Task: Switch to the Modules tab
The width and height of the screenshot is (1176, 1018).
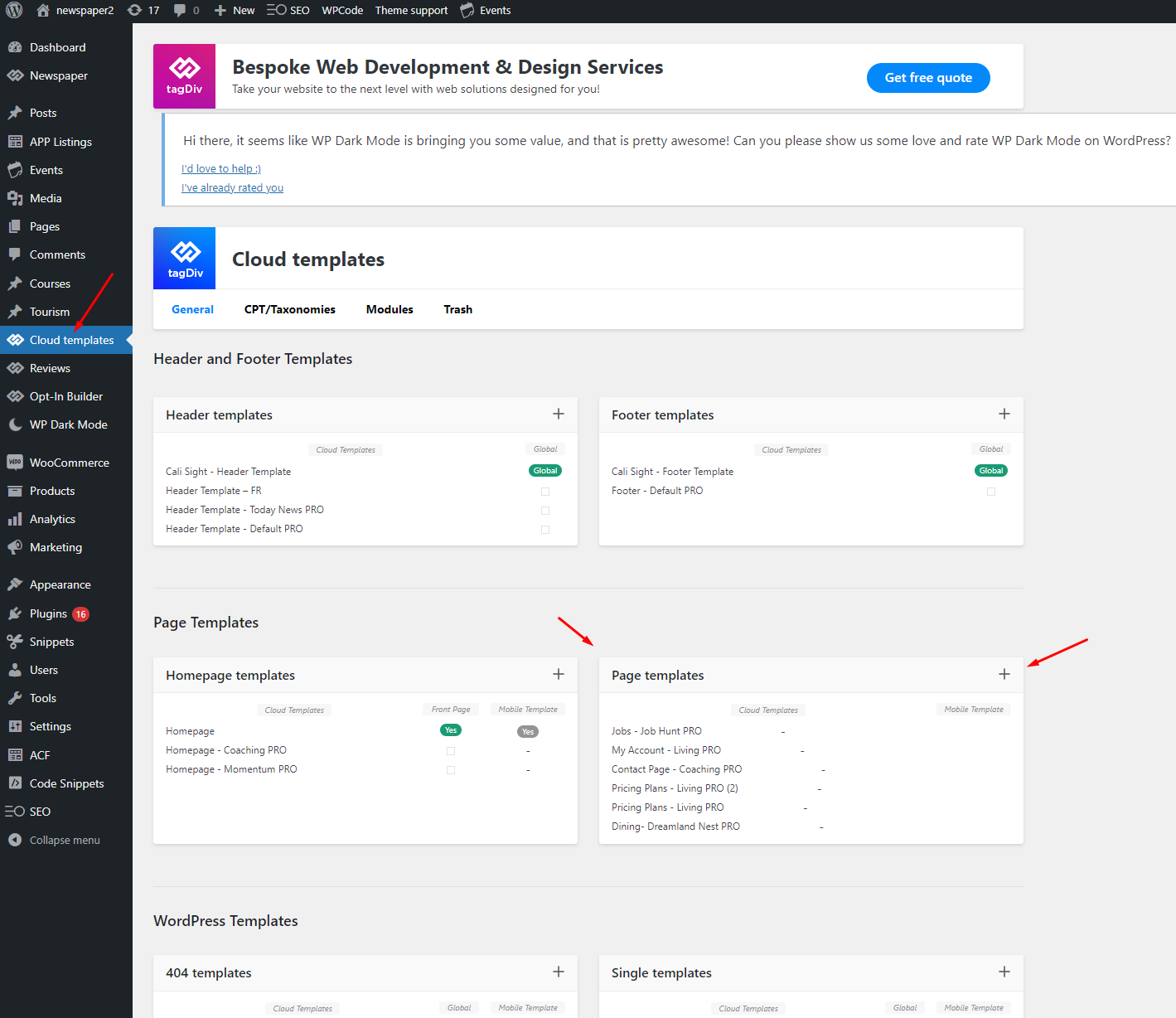Action: (x=390, y=309)
